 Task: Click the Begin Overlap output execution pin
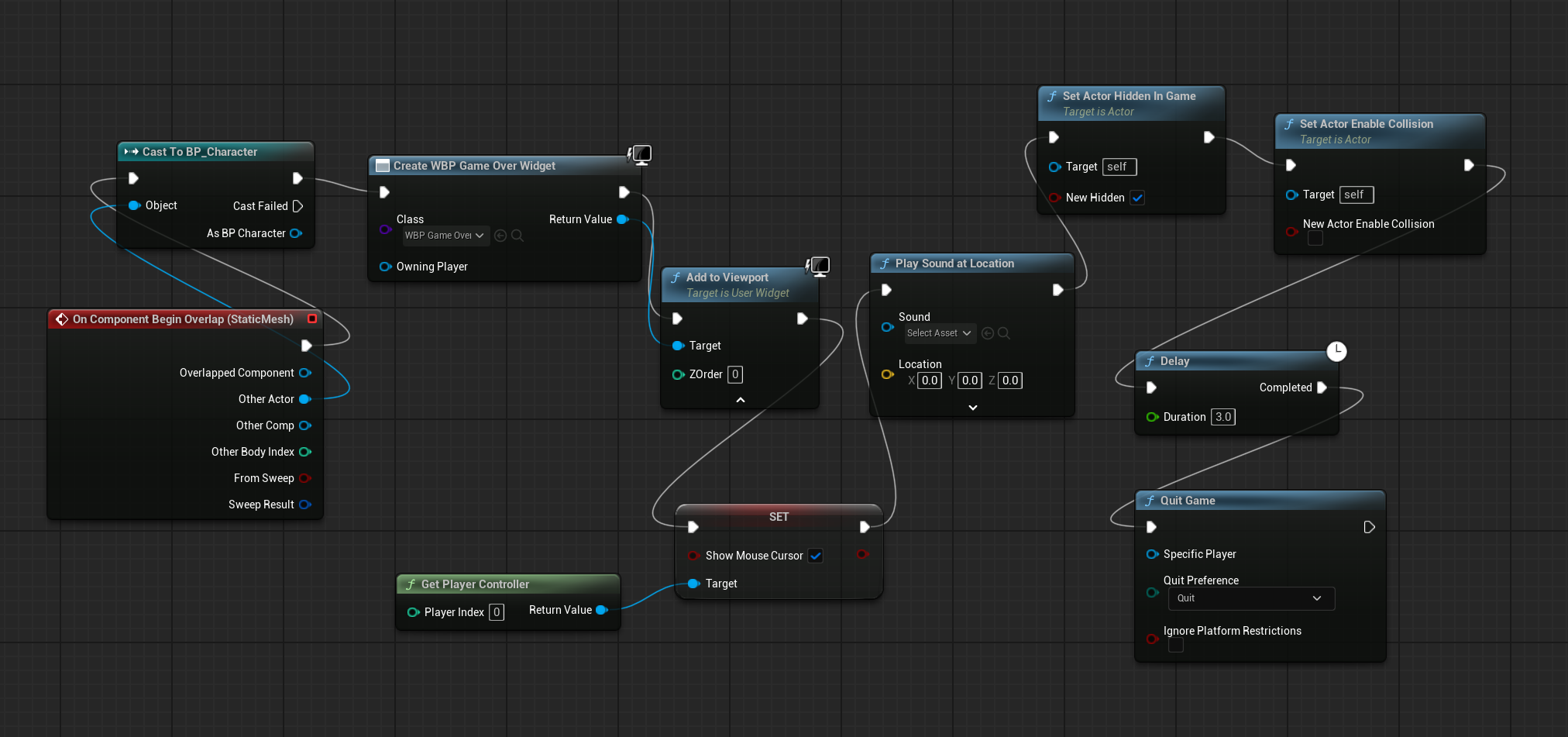[x=306, y=346]
